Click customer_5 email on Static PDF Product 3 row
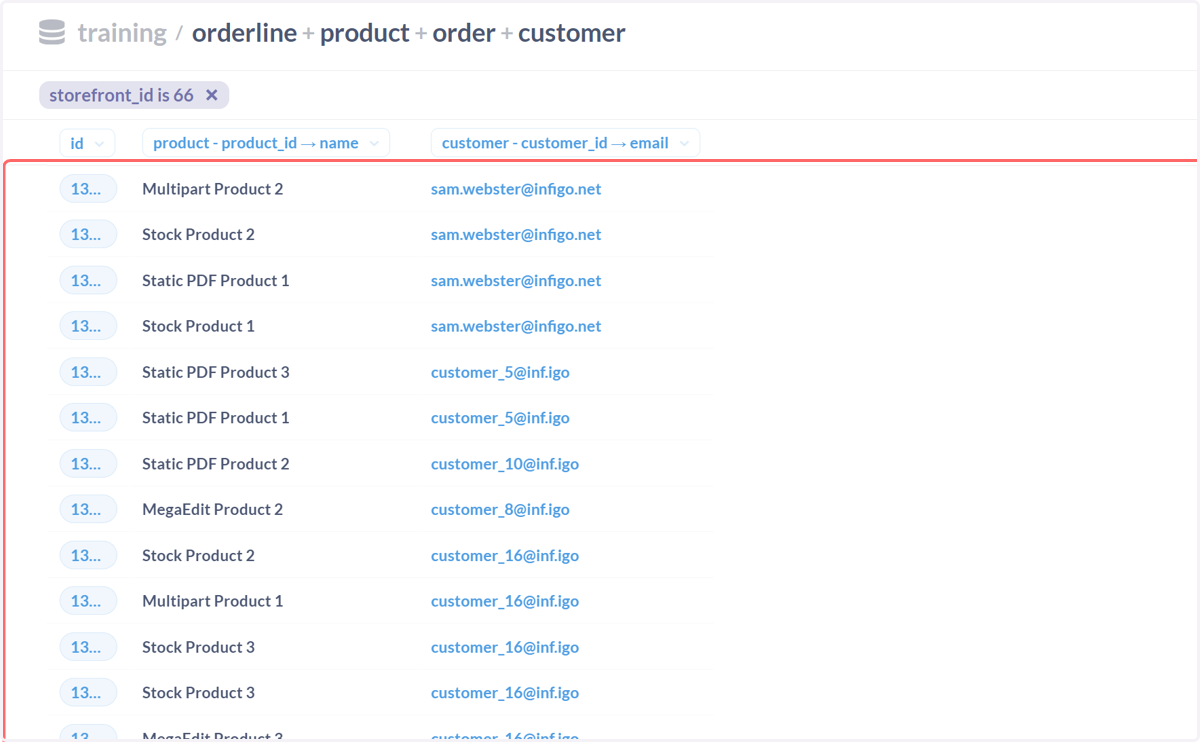The height and width of the screenshot is (742, 1200). coord(500,372)
